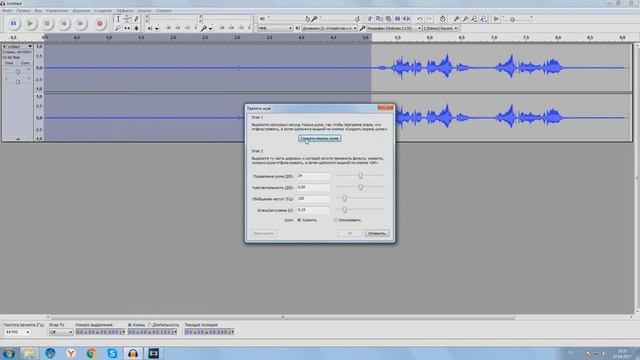
Task: Click the frequency smoothing (Гц) slider handle
Action: (x=344, y=198)
